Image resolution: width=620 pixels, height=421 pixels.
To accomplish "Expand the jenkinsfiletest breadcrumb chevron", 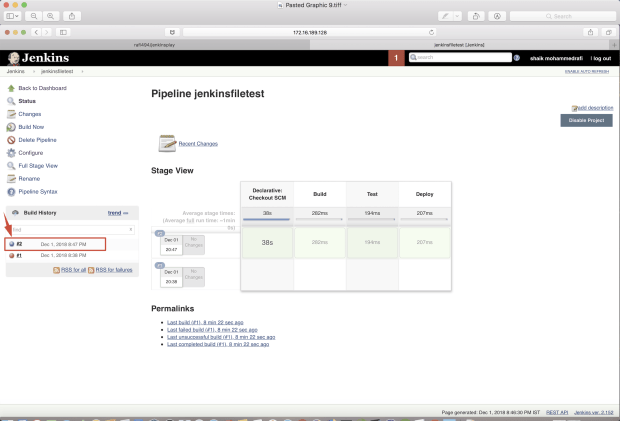I will [x=82, y=72].
